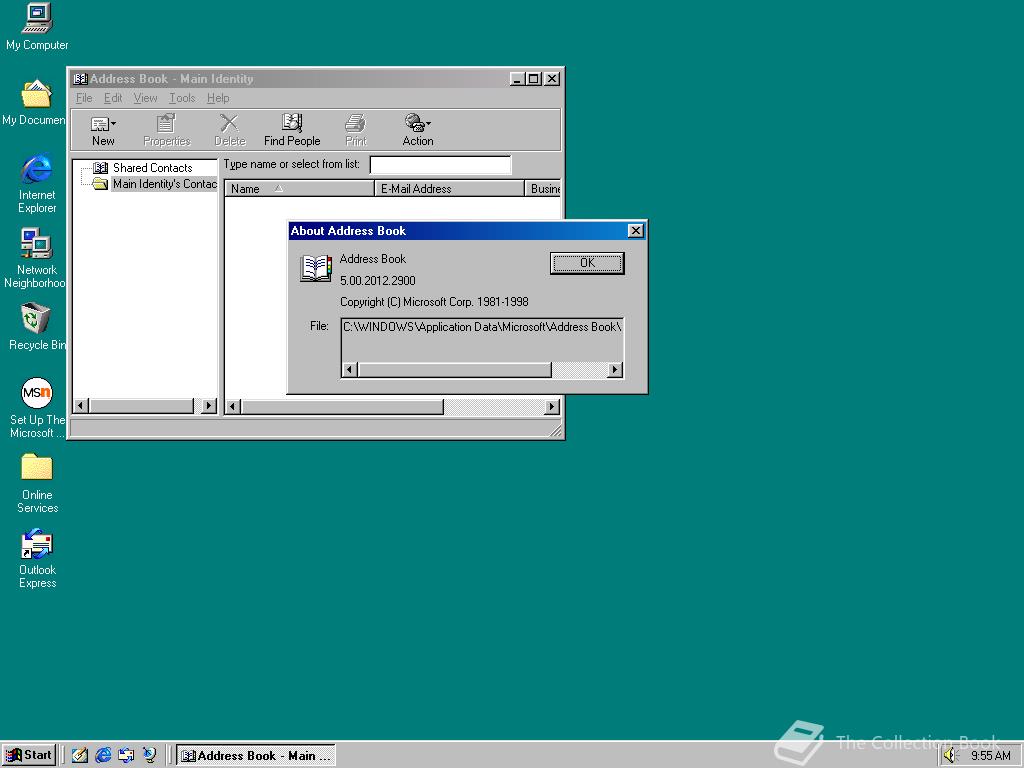Close the About Address Book dialog

(x=635, y=231)
